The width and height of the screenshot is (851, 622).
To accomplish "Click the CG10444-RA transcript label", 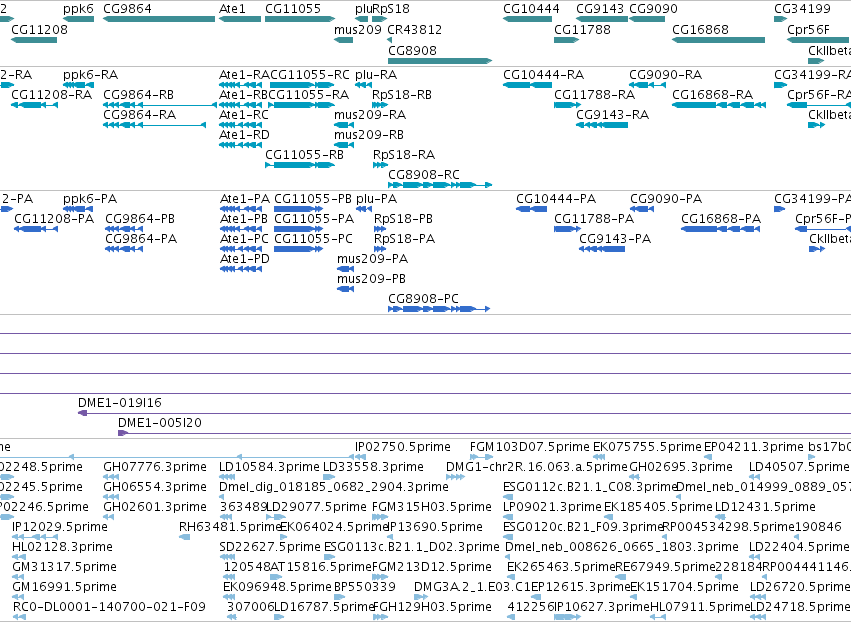I will pos(544,74).
